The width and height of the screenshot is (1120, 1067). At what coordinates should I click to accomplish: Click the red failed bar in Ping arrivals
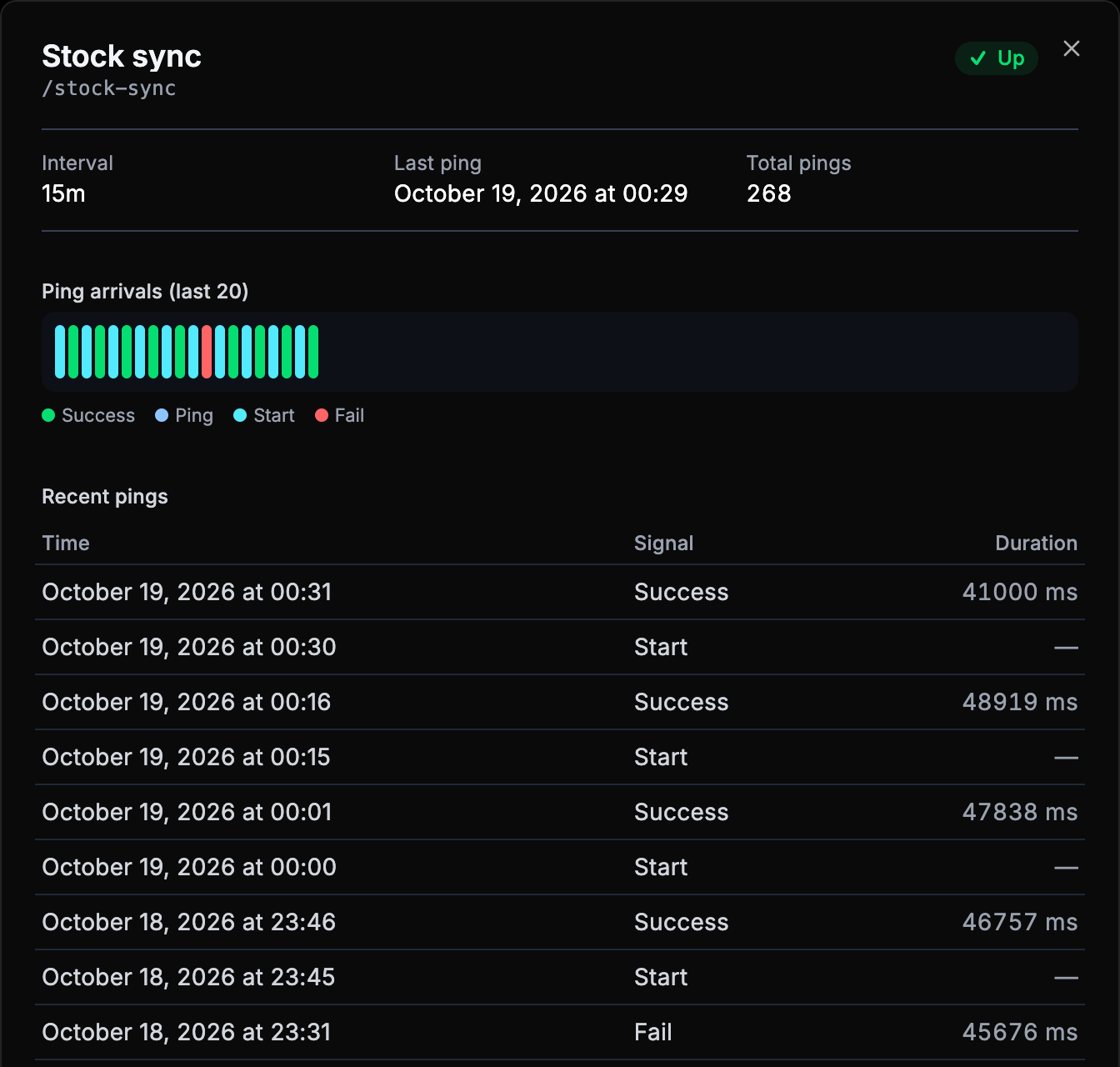coord(207,352)
